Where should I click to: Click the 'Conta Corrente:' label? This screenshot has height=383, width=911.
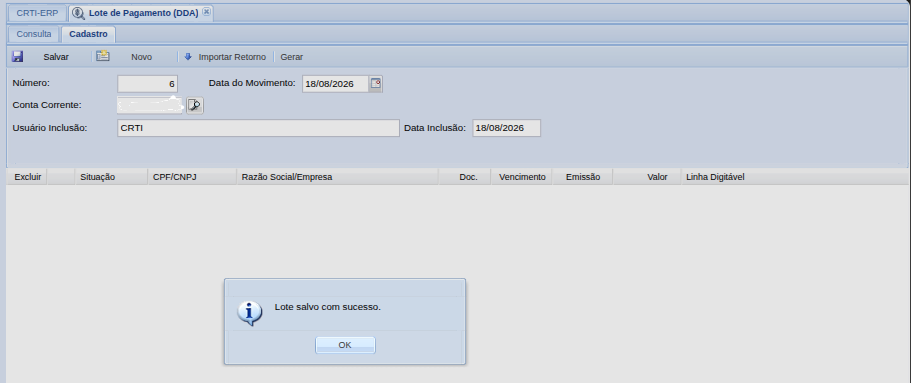(47, 105)
